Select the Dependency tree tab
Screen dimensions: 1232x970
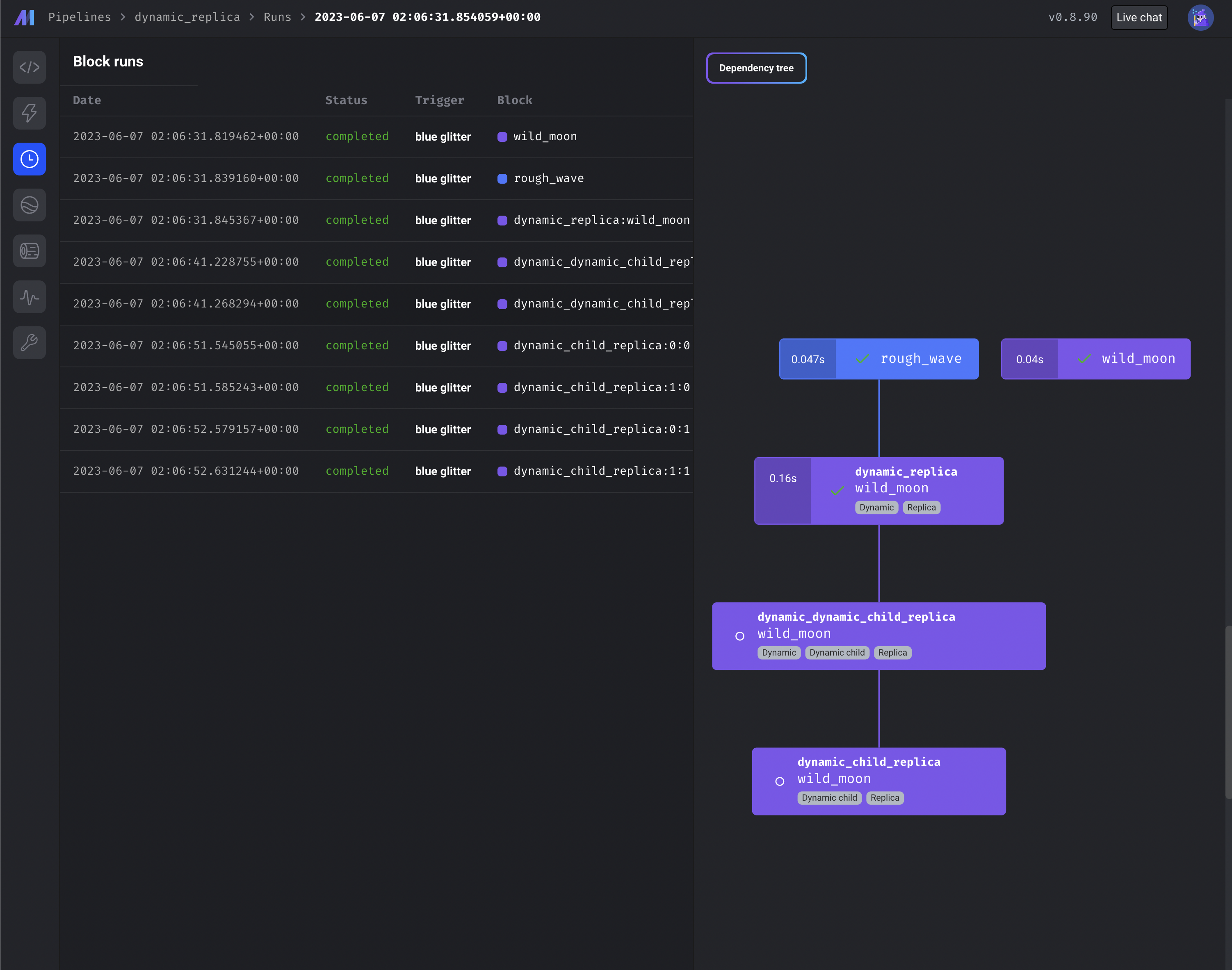click(756, 68)
